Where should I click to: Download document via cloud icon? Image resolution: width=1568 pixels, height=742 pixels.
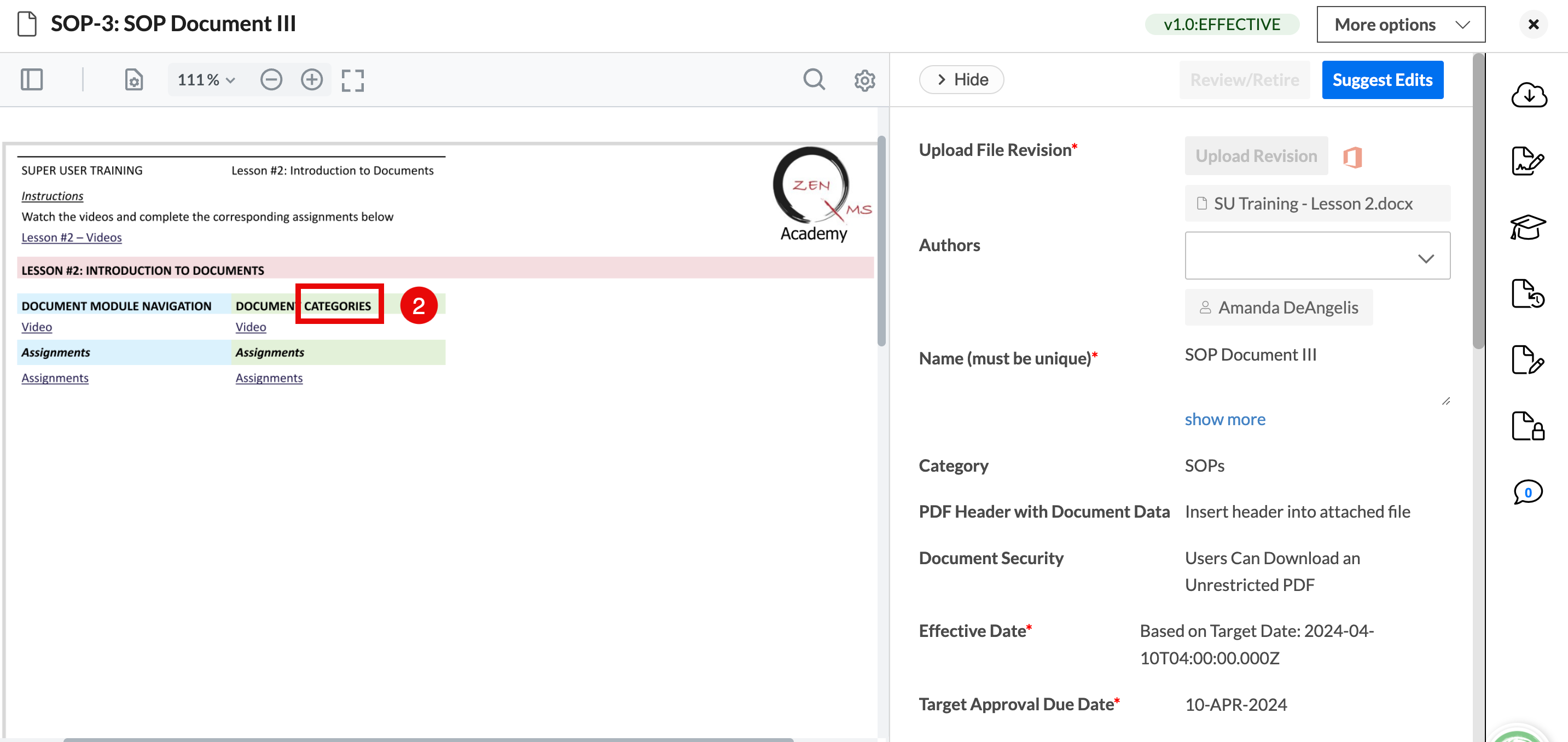point(1529,96)
